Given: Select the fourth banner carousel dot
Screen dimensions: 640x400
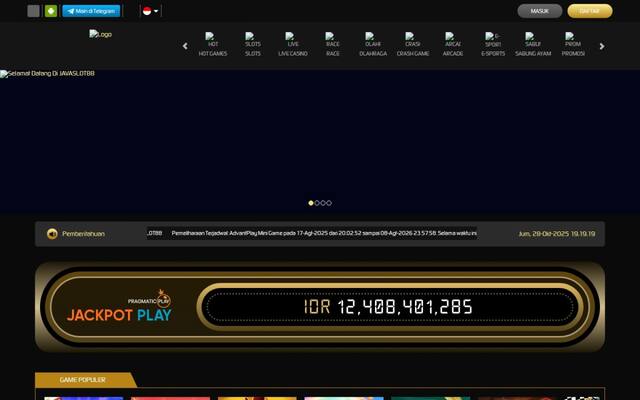Looking at the screenshot, I should tap(329, 203).
